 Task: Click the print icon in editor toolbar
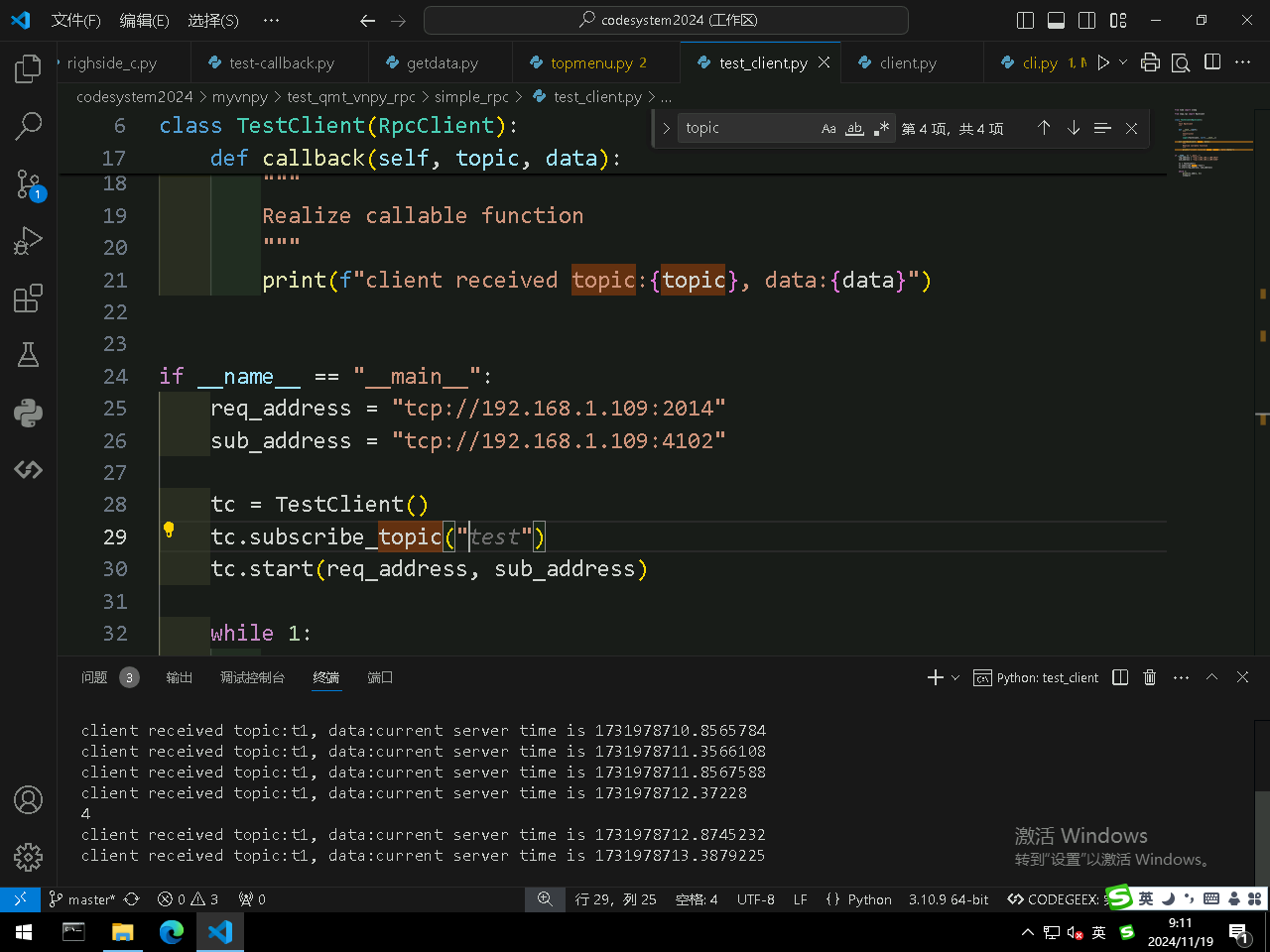1150,62
